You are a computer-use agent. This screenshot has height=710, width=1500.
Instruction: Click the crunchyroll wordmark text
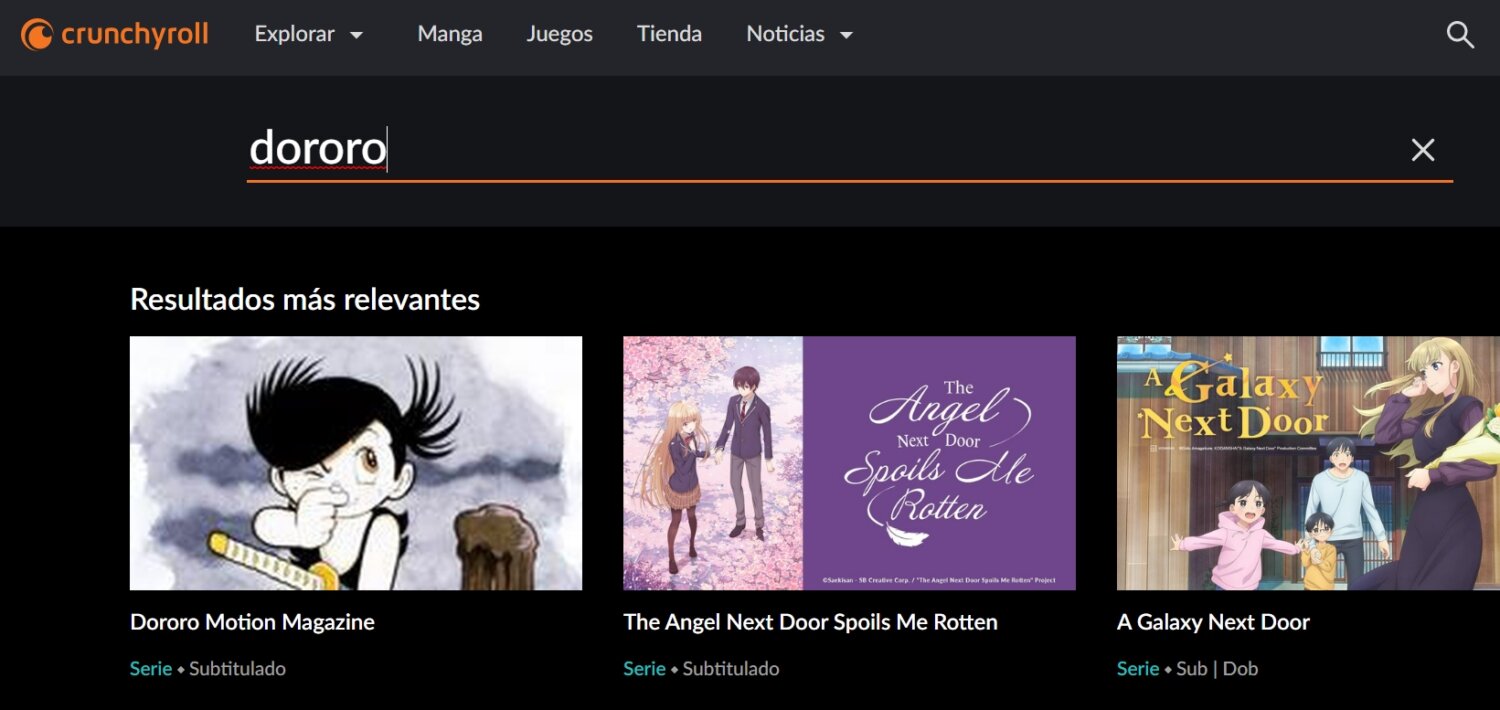pos(135,35)
